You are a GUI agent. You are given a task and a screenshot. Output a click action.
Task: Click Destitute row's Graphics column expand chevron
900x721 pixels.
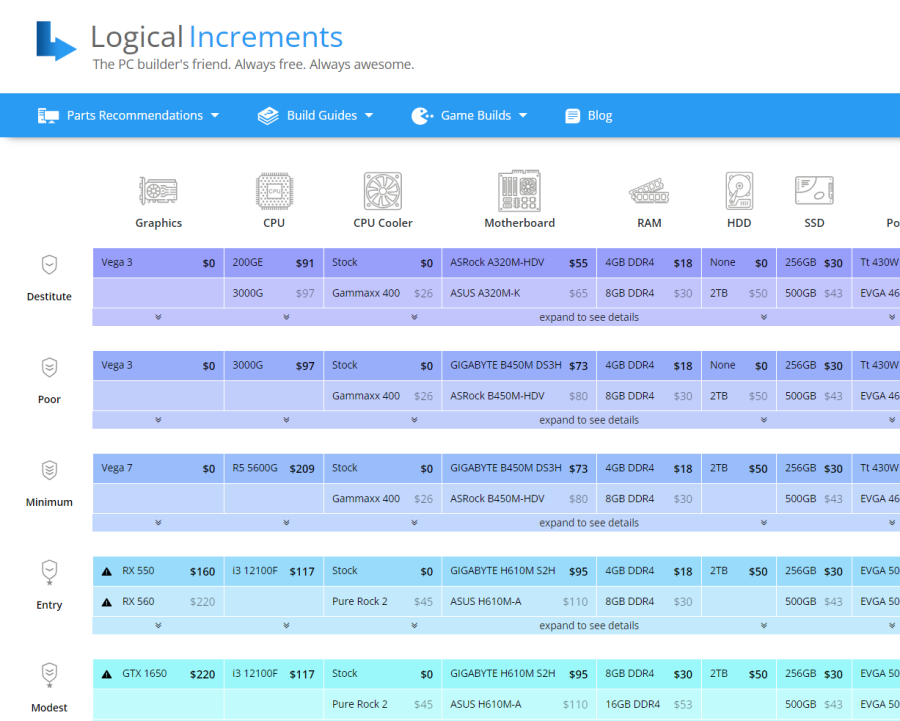point(158,317)
